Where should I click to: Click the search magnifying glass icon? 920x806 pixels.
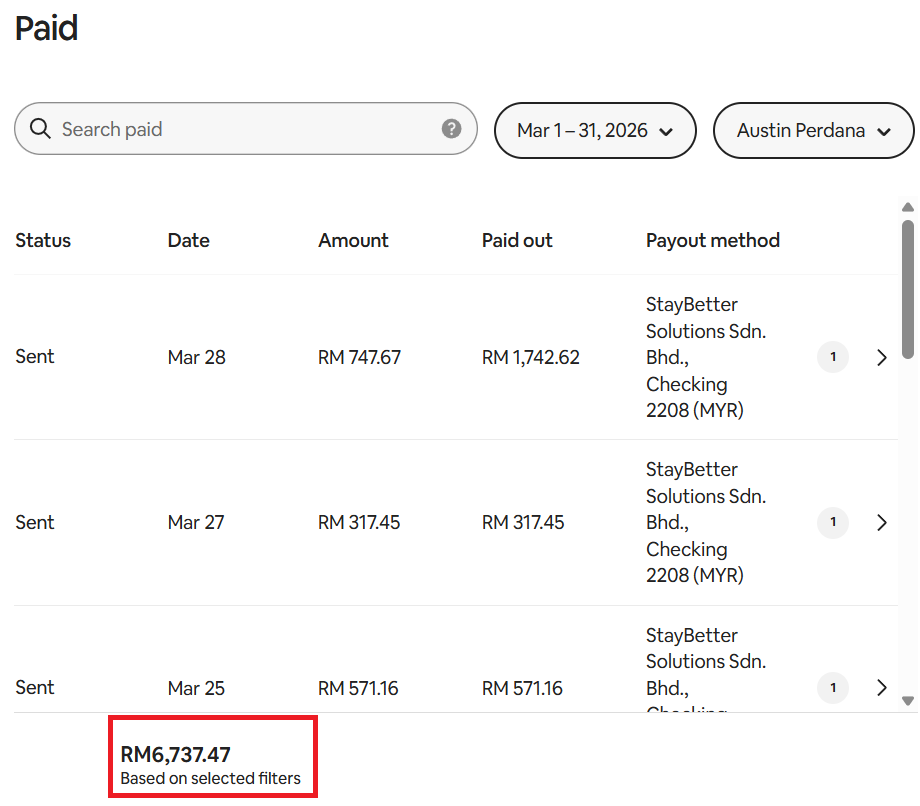[40, 129]
